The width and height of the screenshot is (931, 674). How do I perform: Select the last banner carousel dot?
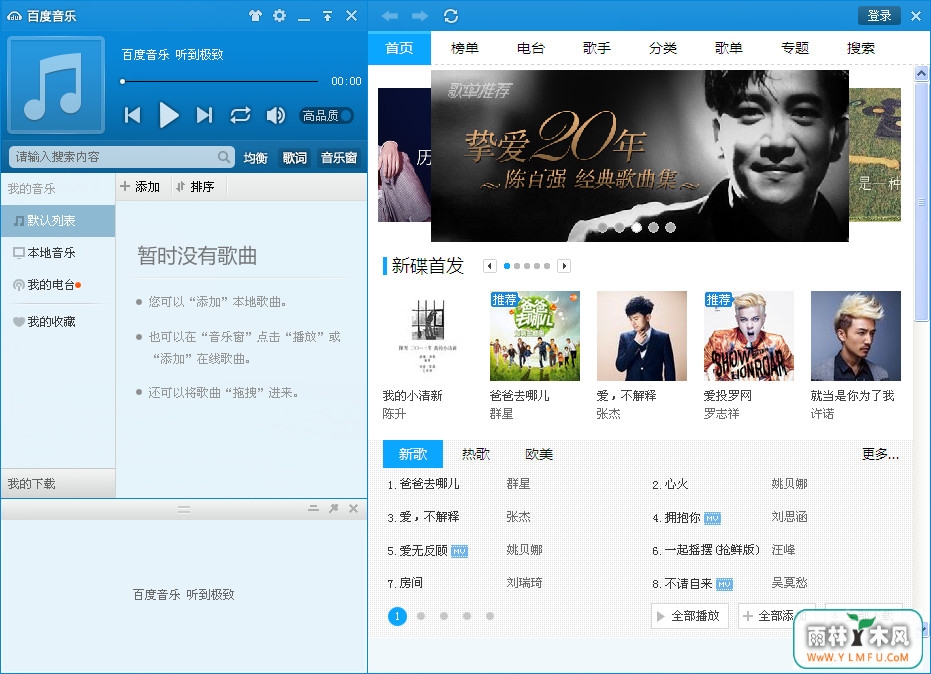click(x=670, y=227)
